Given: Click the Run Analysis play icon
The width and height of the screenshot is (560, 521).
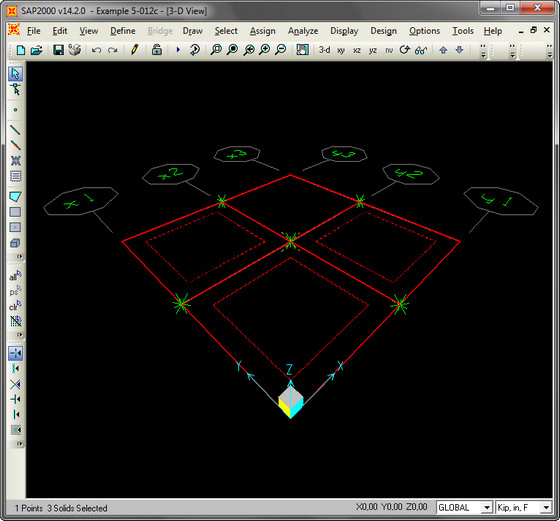Looking at the screenshot, I should (178, 50).
